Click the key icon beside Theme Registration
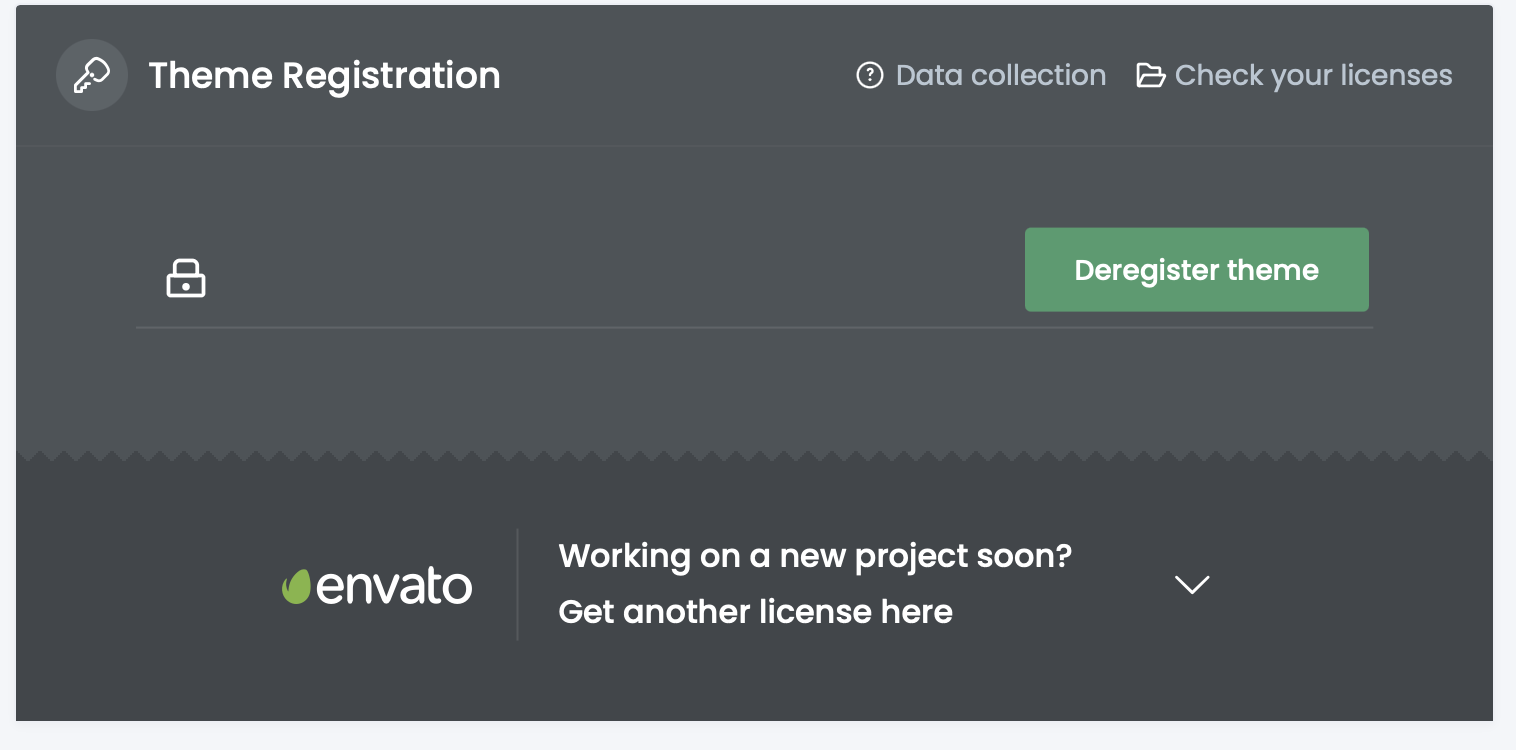Screen dimensions: 1516x750 click(92, 75)
